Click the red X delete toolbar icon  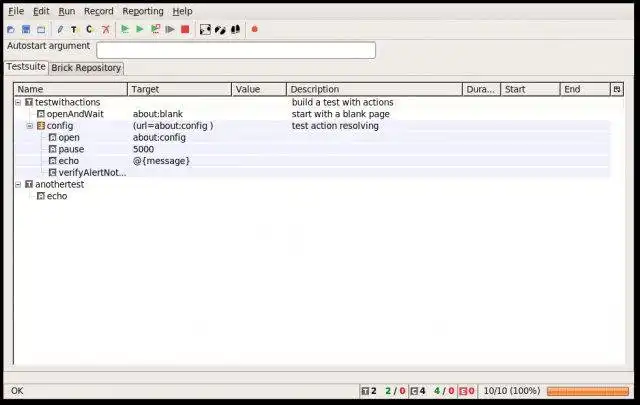point(106,29)
